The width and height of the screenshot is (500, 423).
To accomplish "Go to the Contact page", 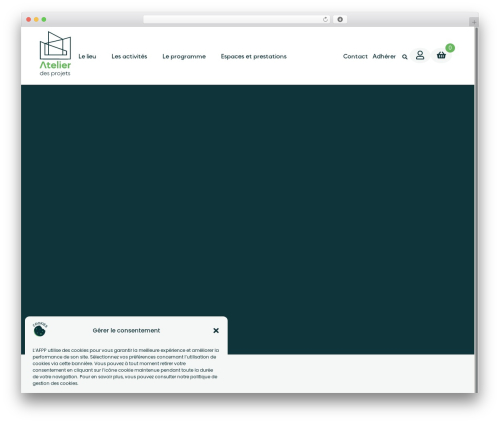I will point(355,57).
